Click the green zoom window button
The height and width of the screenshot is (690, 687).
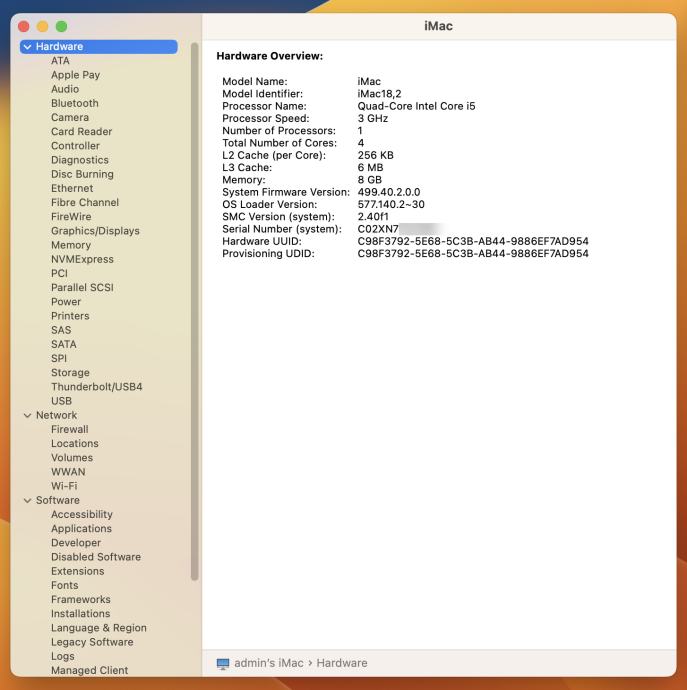pos(62,26)
